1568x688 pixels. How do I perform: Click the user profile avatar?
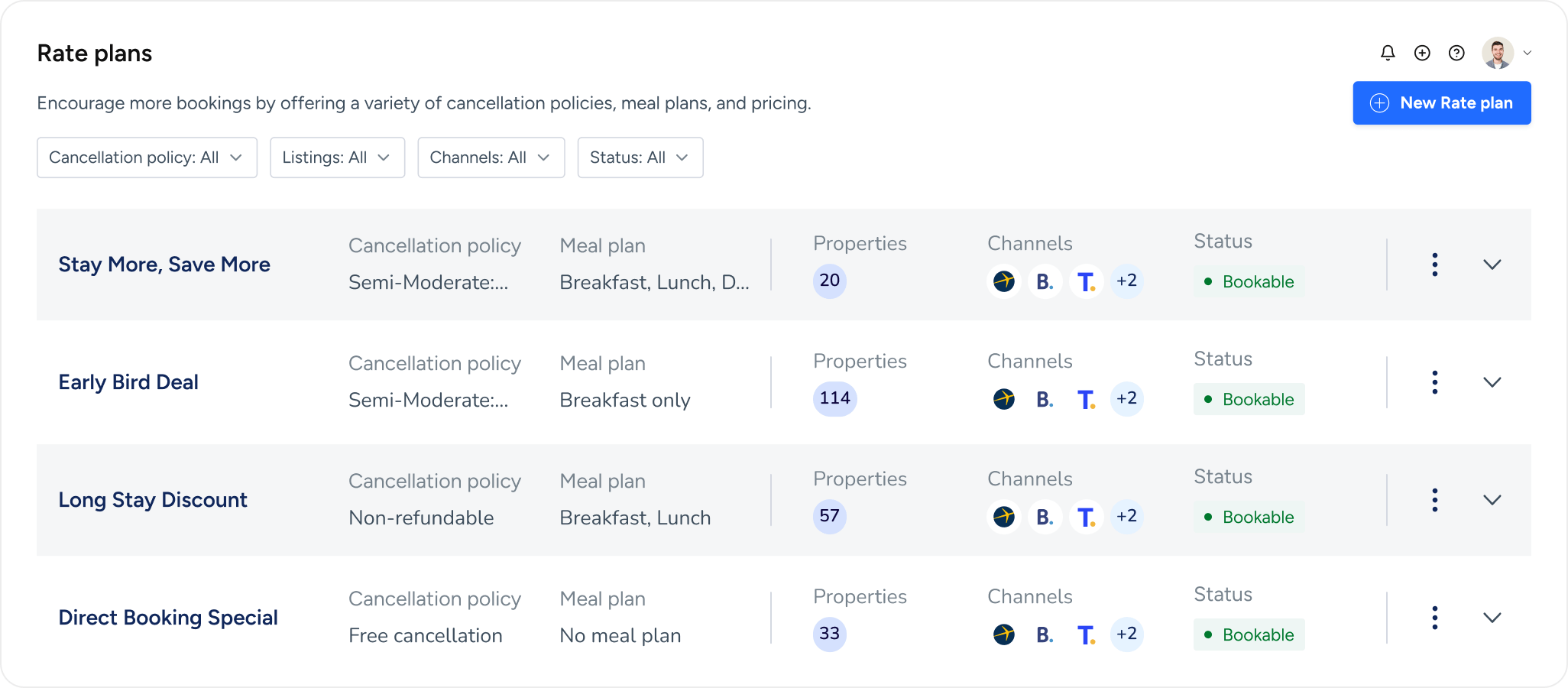click(x=1498, y=53)
